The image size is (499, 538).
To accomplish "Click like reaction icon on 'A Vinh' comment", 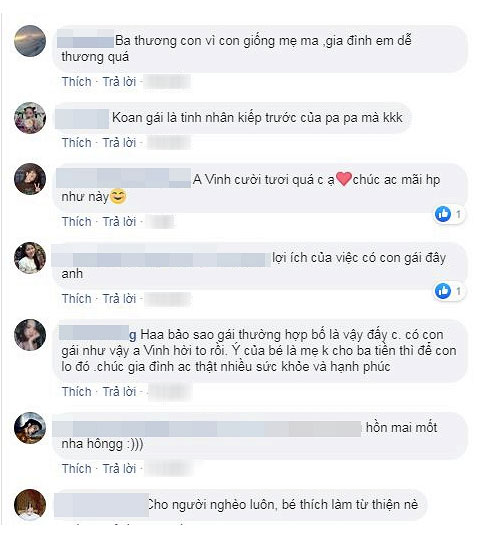I will point(443,214).
